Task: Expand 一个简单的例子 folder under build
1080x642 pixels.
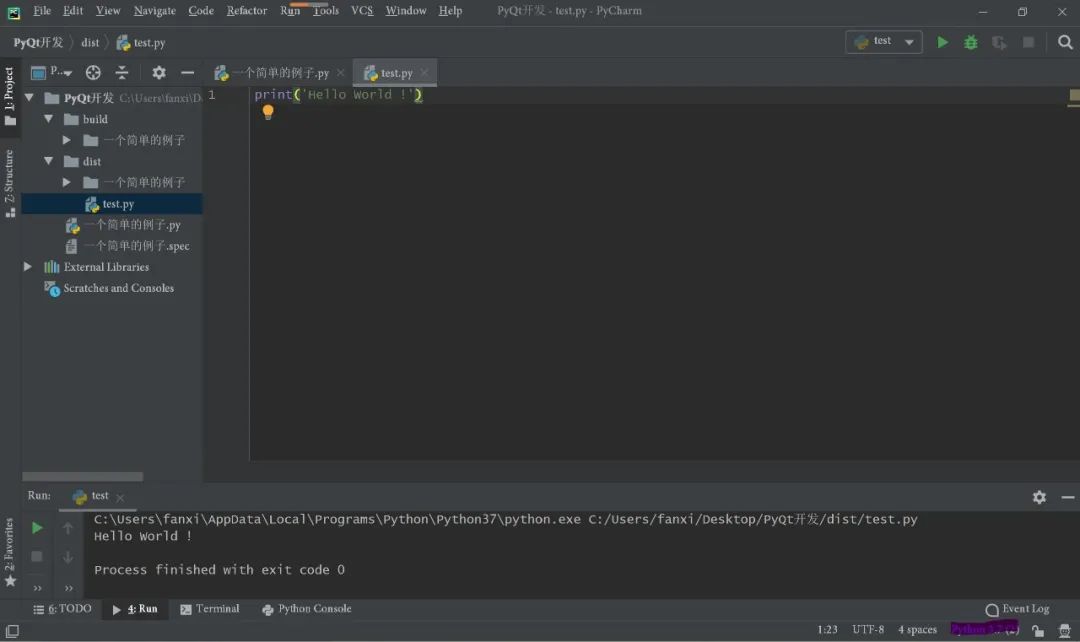Action: (67, 141)
